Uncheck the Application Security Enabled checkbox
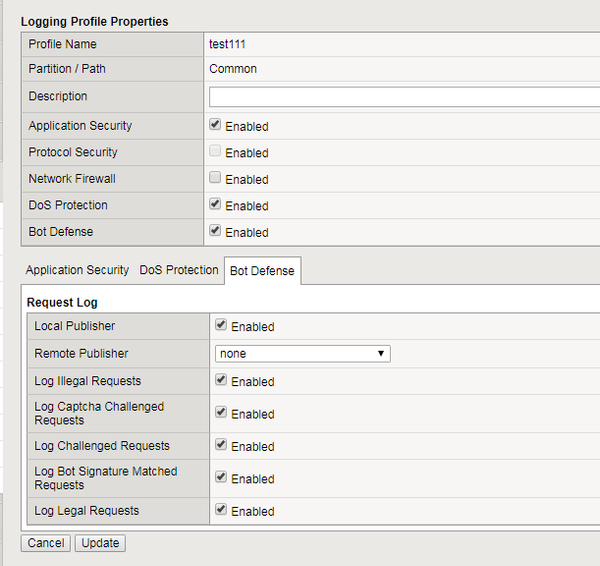The image size is (600, 566). [x=215, y=125]
